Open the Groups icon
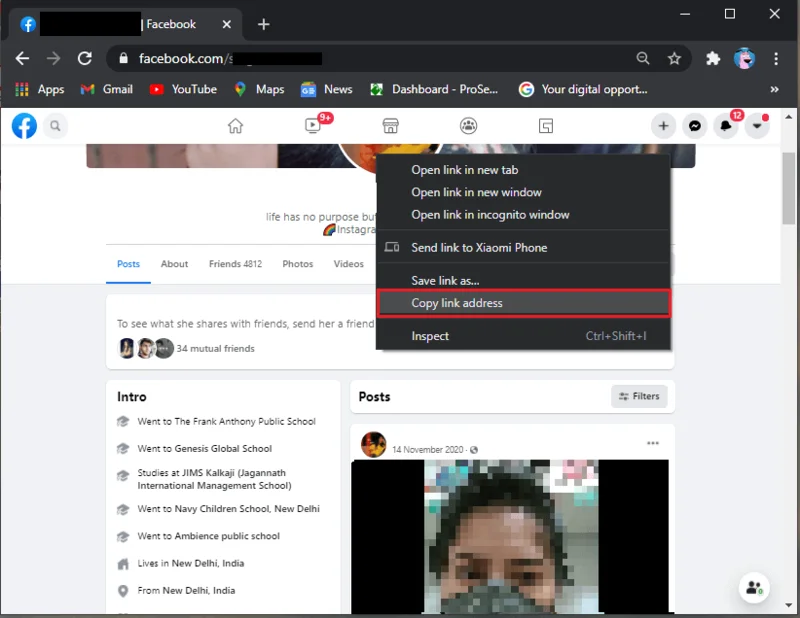800x618 pixels. click(468, 126)
